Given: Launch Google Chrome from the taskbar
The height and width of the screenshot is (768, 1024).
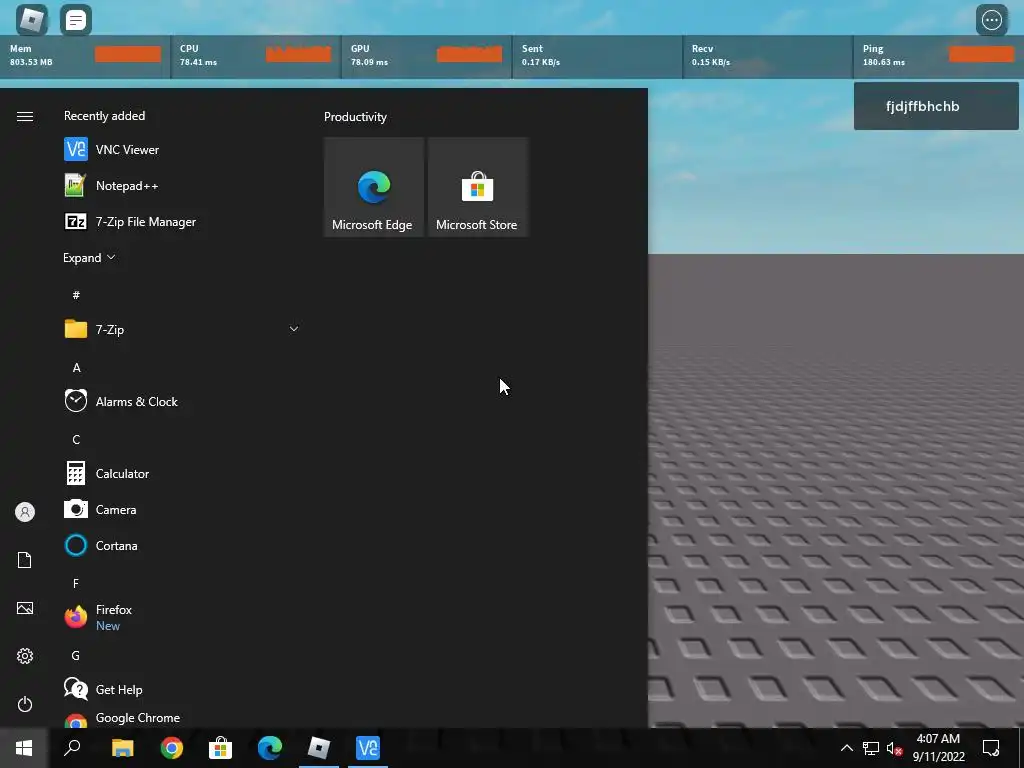Looking at the screenshot, I should click(172, 748).
